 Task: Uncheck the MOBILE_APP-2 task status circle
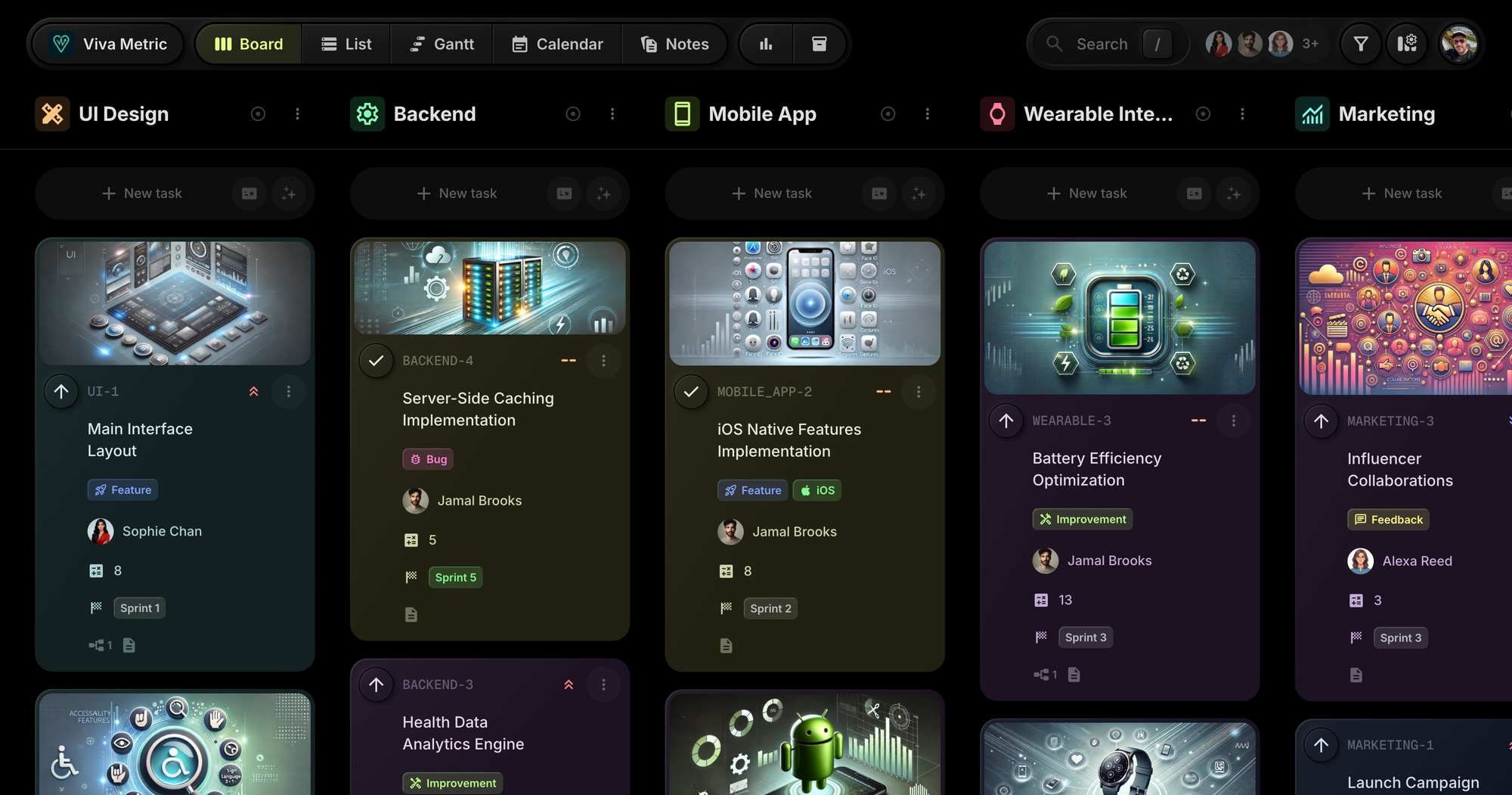point(691,392)
